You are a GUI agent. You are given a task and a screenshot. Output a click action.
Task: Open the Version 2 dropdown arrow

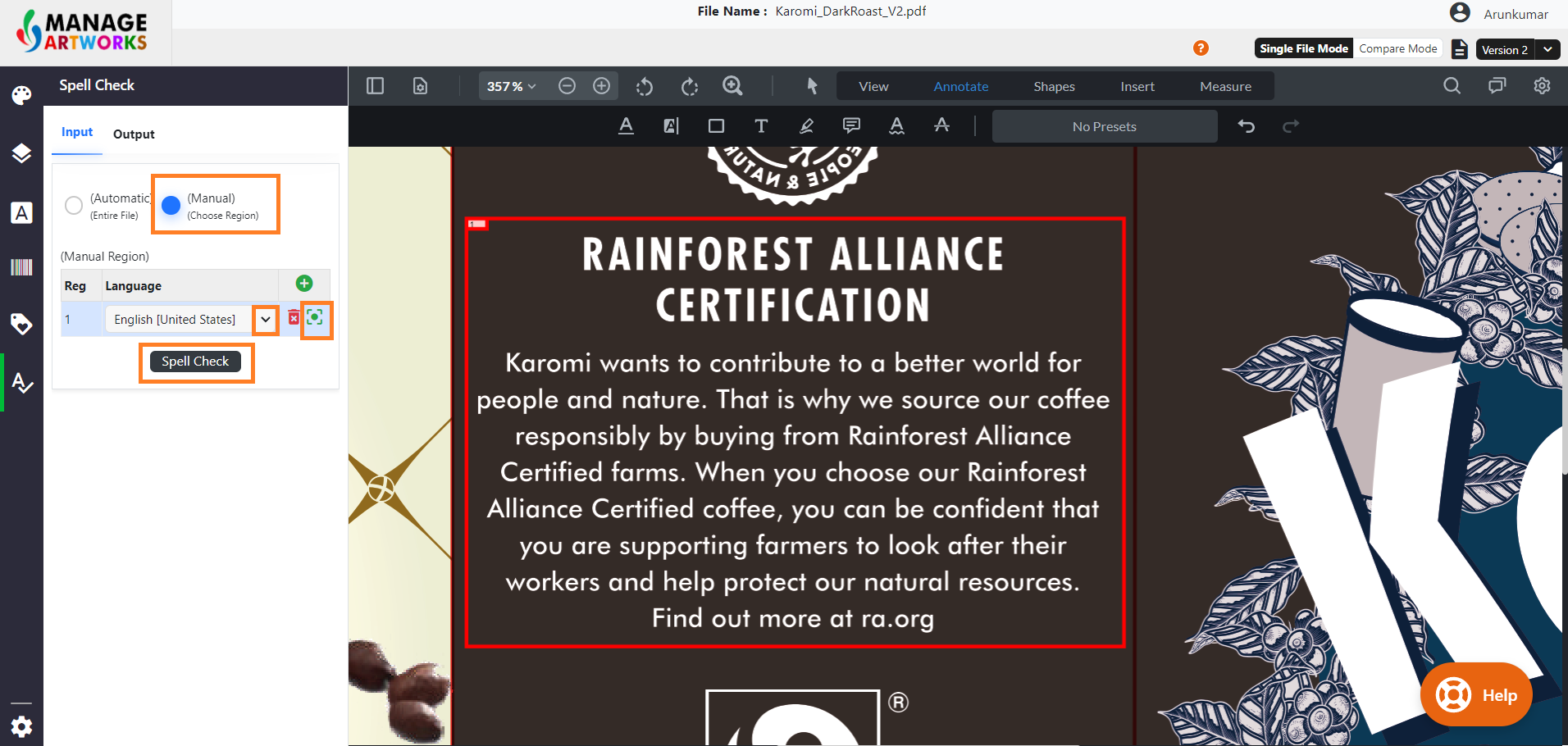click(x=1547, y=49)
